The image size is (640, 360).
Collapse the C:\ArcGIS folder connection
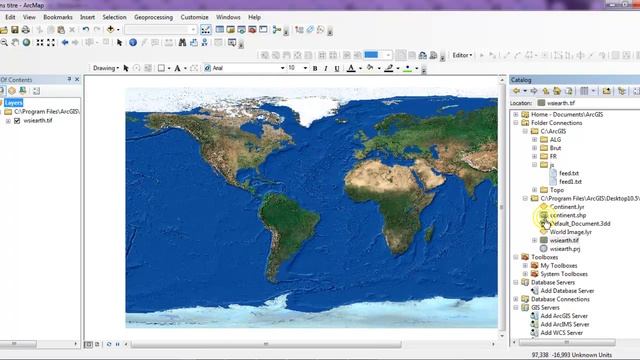tap(525, 131)
